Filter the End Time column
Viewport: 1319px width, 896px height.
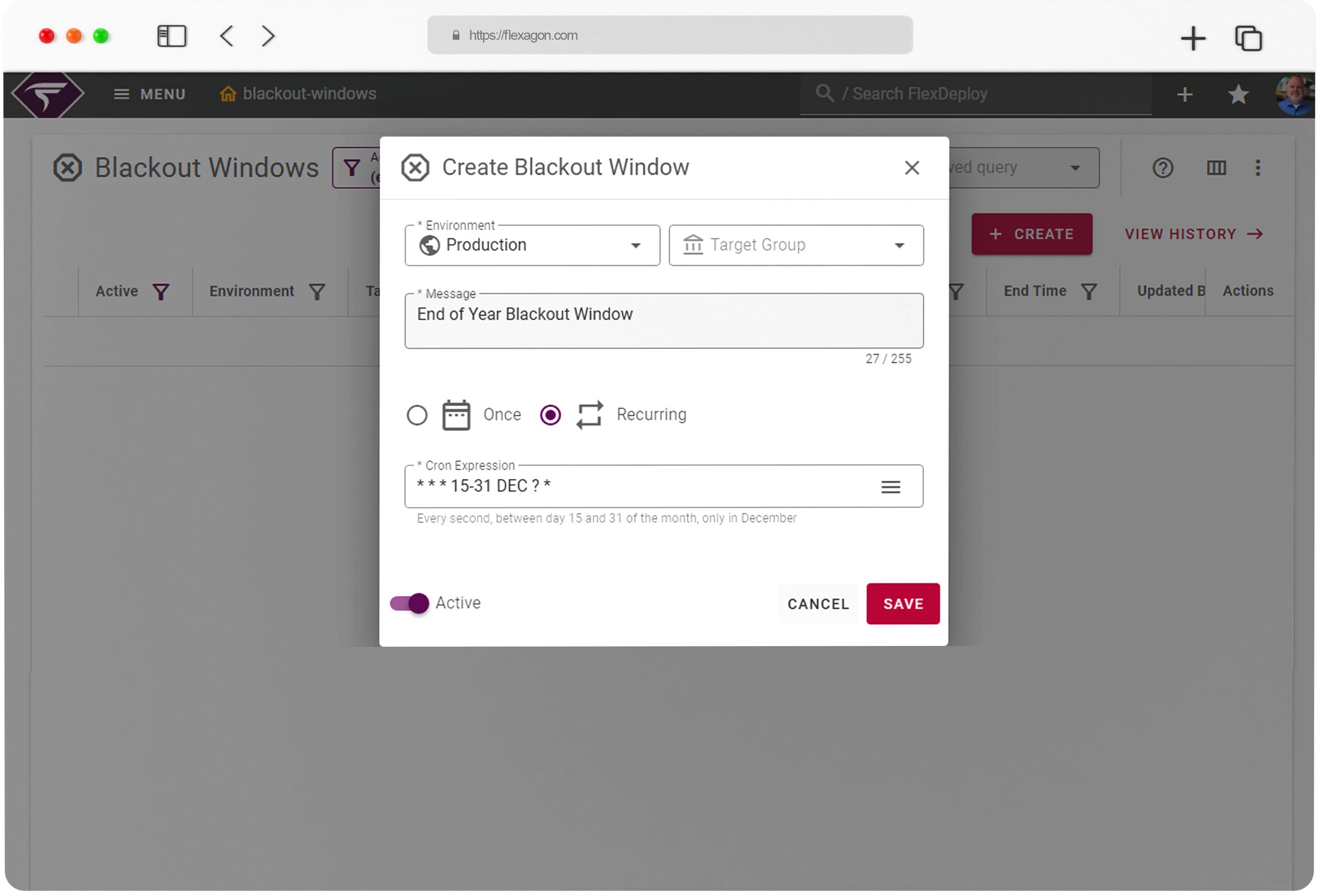click(x=1089, y=292)
